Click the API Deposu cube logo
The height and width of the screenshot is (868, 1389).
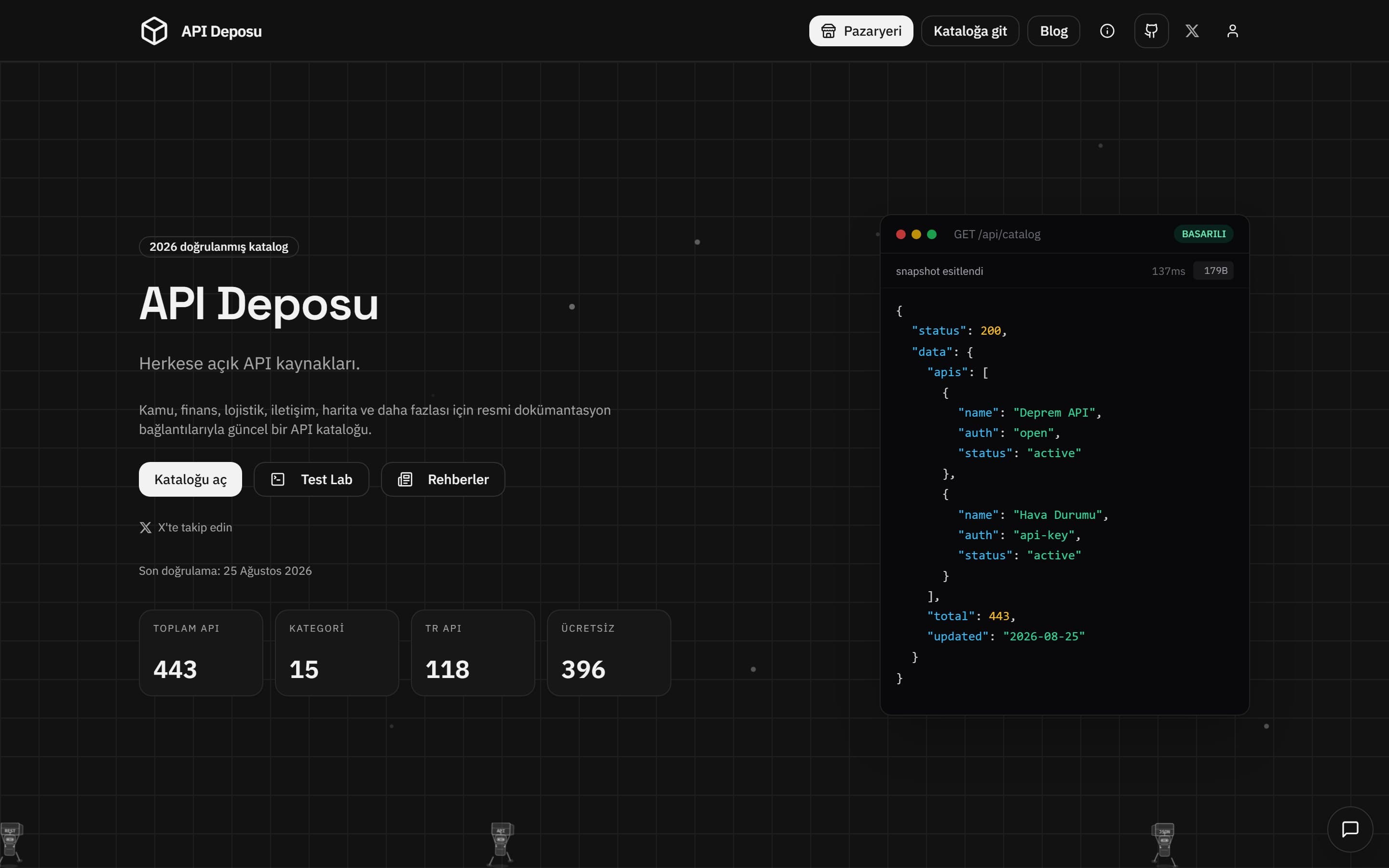tap(154, 31)
